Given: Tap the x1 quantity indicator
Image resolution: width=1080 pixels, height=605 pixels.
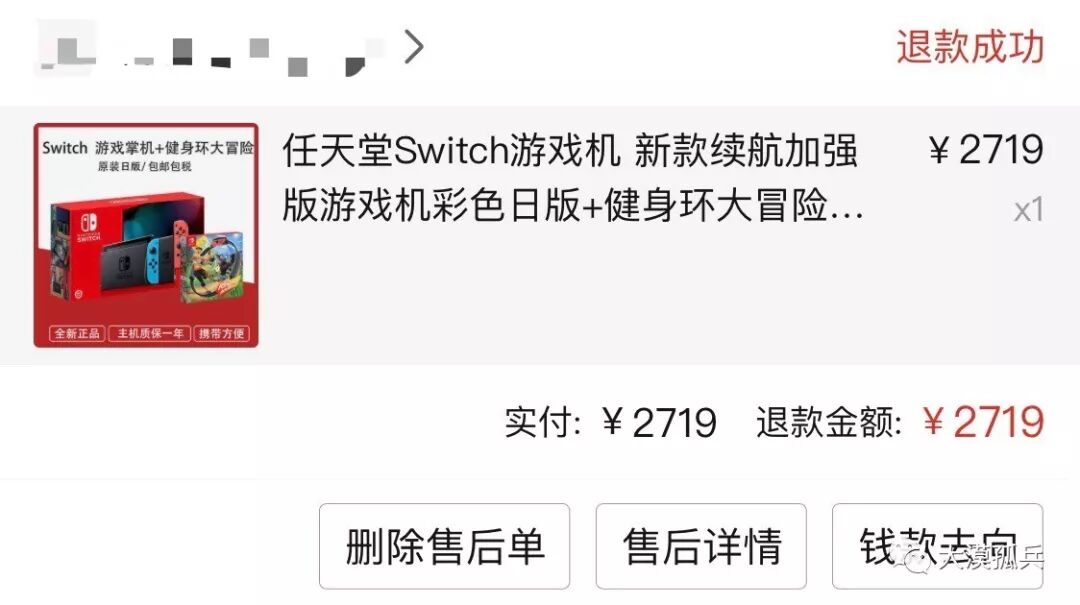Looking at the screenshot, I should pyautogui.click(x=1028, y=209).
